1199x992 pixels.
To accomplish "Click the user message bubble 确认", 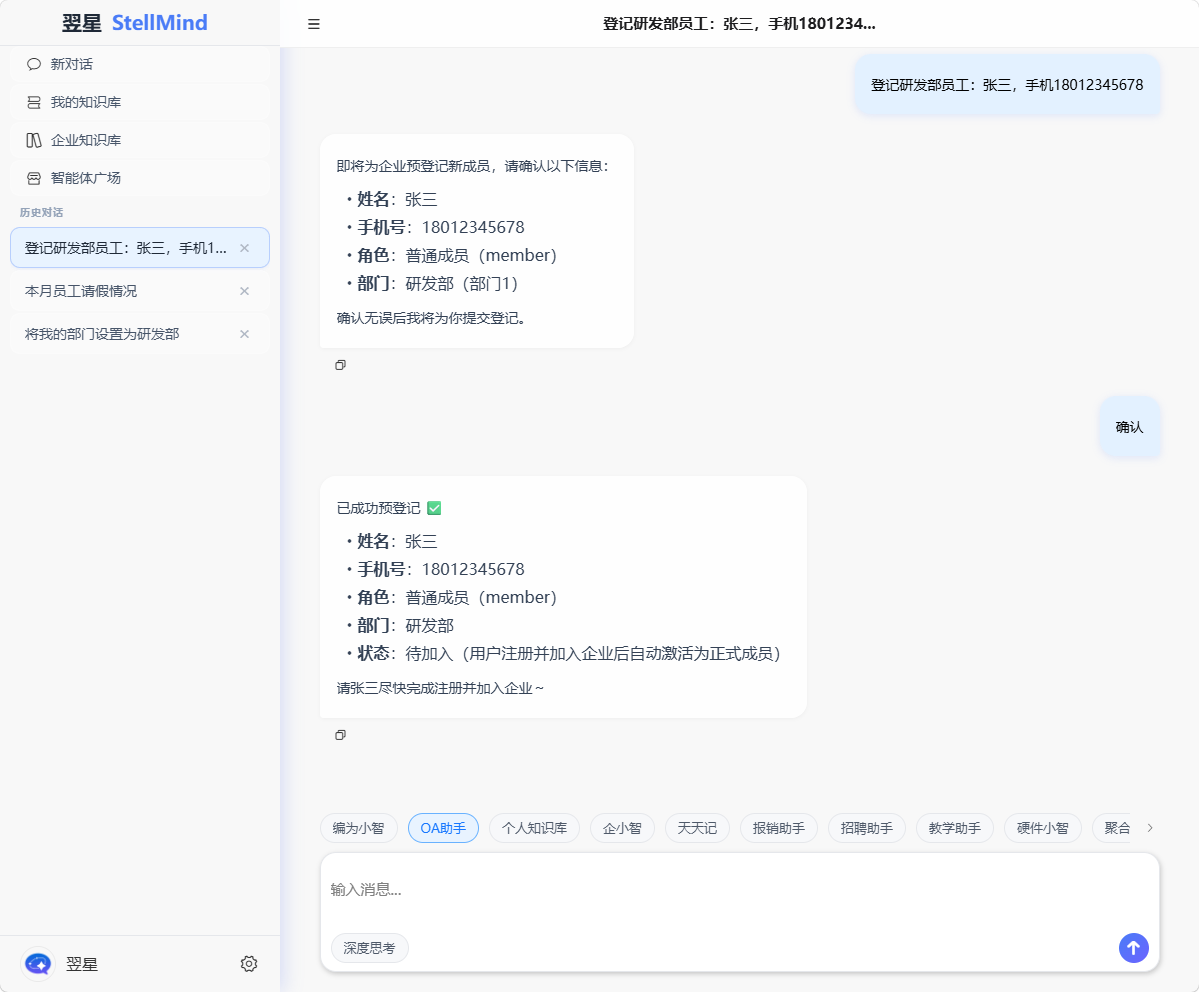I will (1129, 428).
